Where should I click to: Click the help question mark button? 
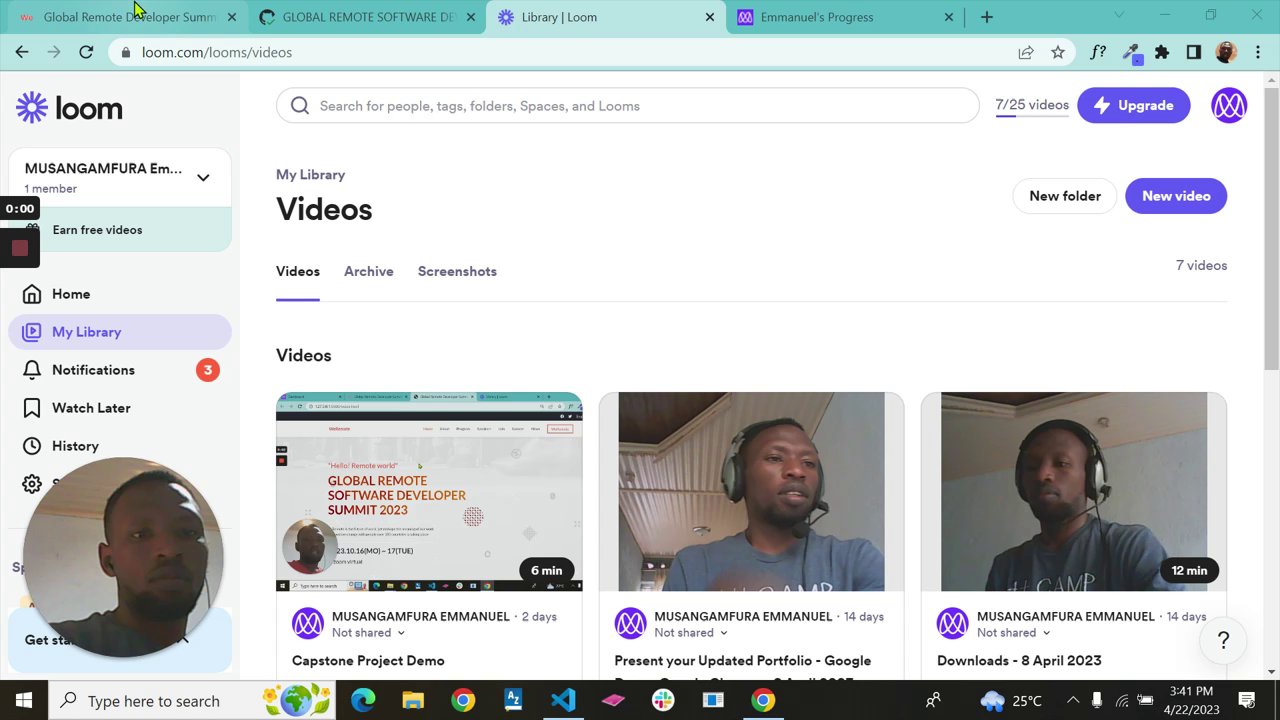point(1223,641)
